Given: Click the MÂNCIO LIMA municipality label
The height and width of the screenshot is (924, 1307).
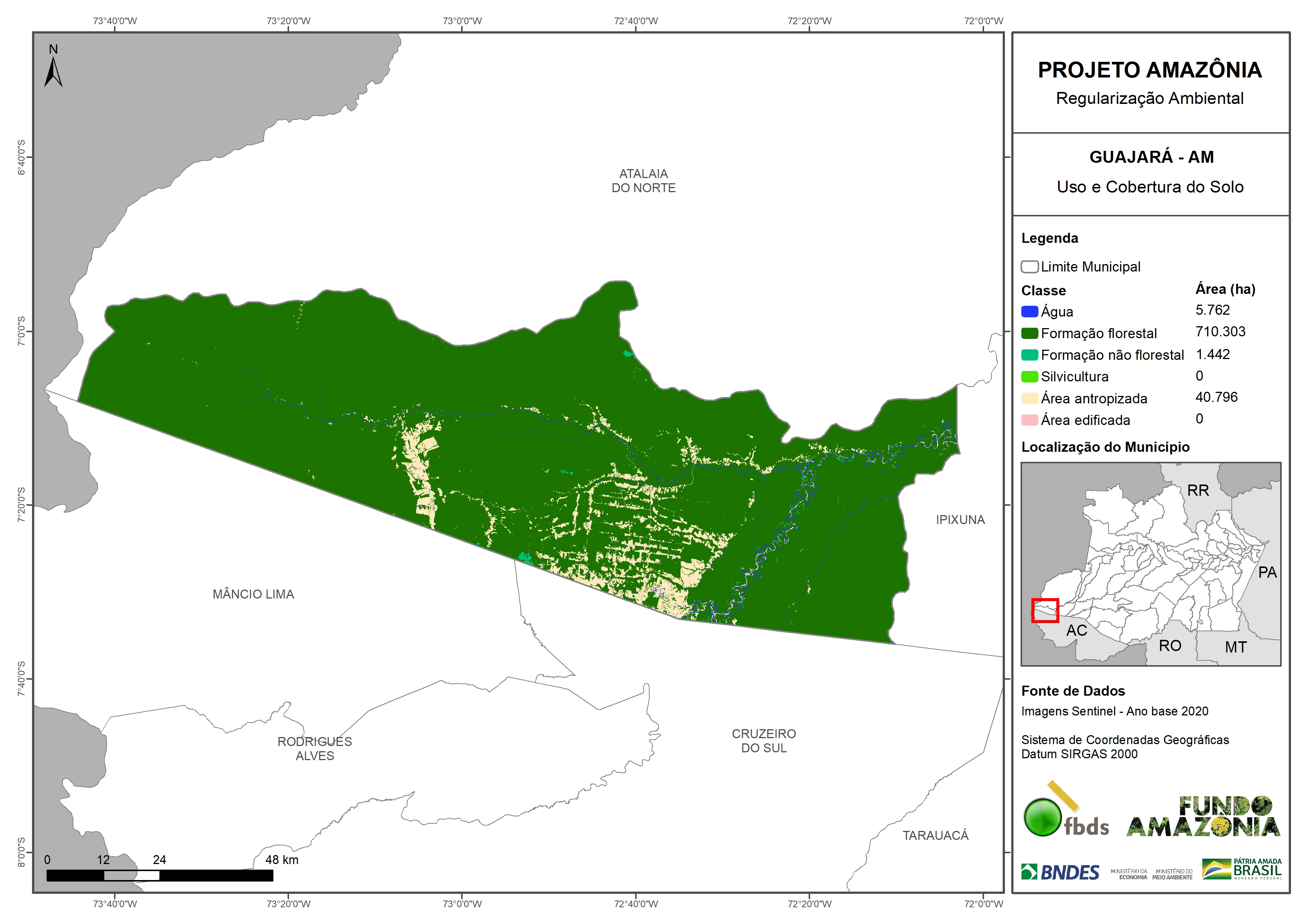Looking at the screenshot, I should (x=253, y=594).
